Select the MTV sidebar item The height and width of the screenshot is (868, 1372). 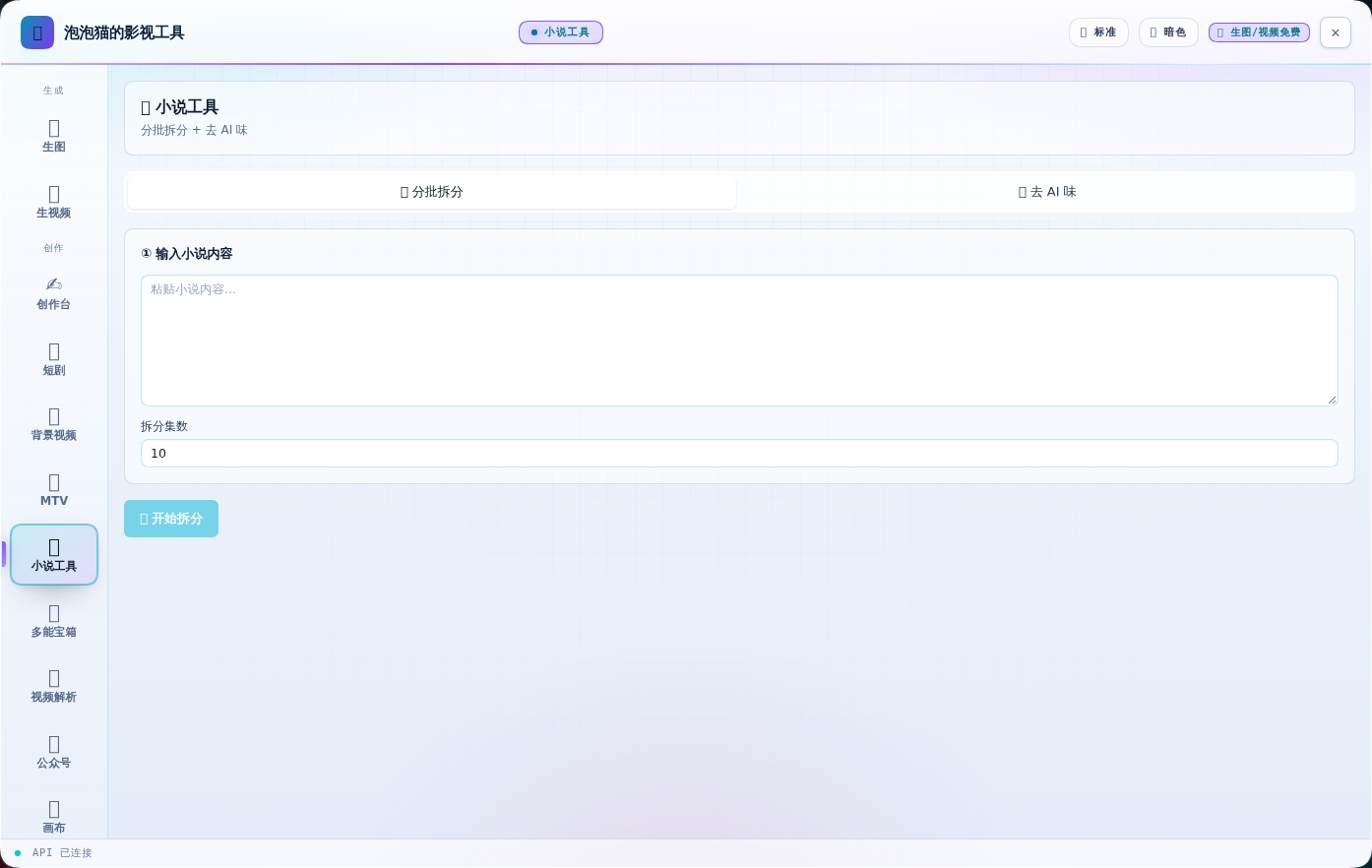coord(54,490)
